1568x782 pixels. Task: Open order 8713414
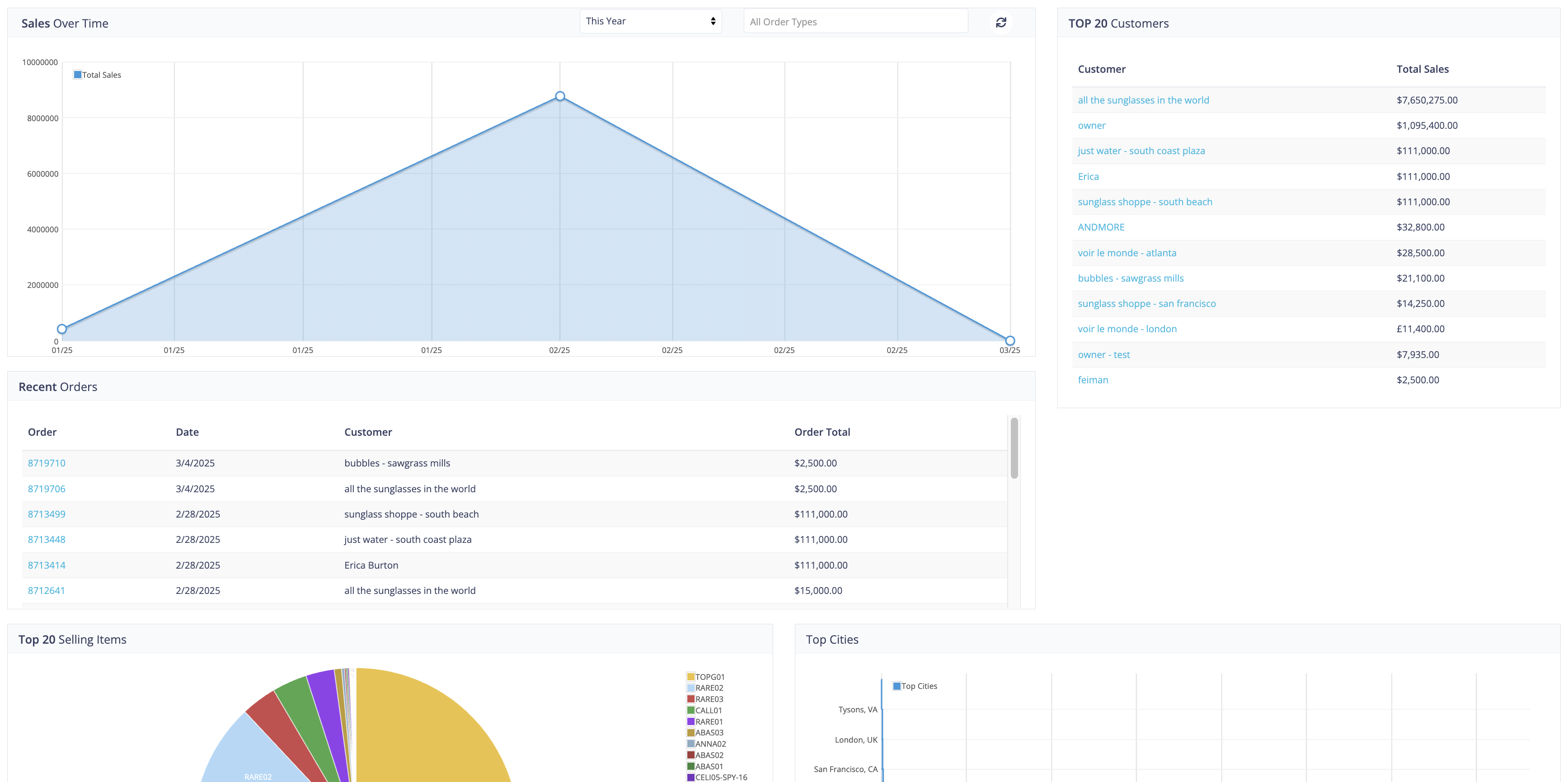pos(46,565)
